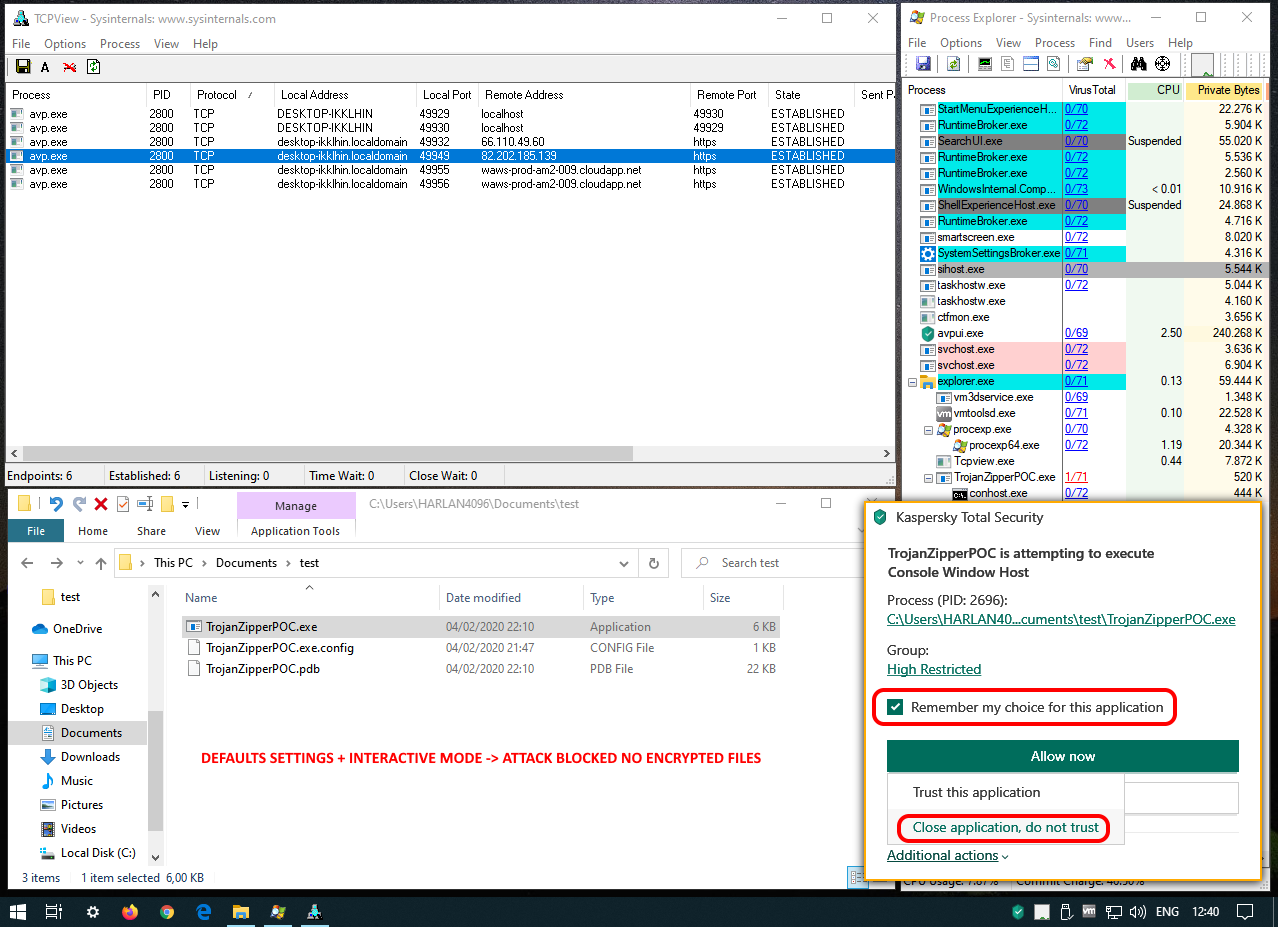The height and width of the screenshot is (927, 1278).
Task: Click the crosshair find-window target icon
Action: click(x=1162, y=64)
